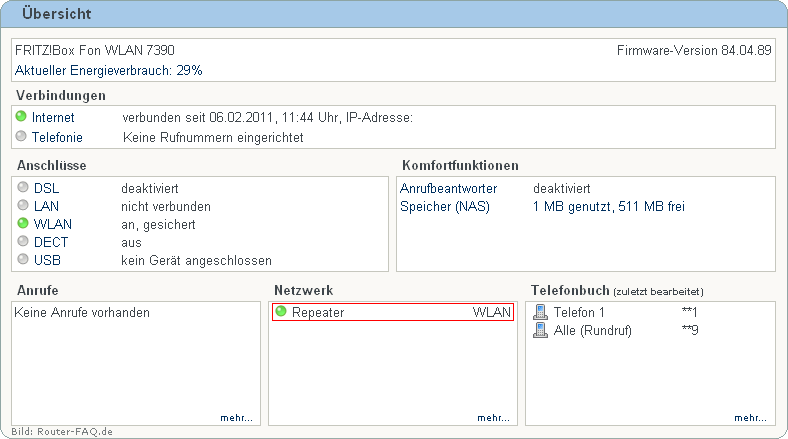Click the Anrufe section heading

coord(38,290)
